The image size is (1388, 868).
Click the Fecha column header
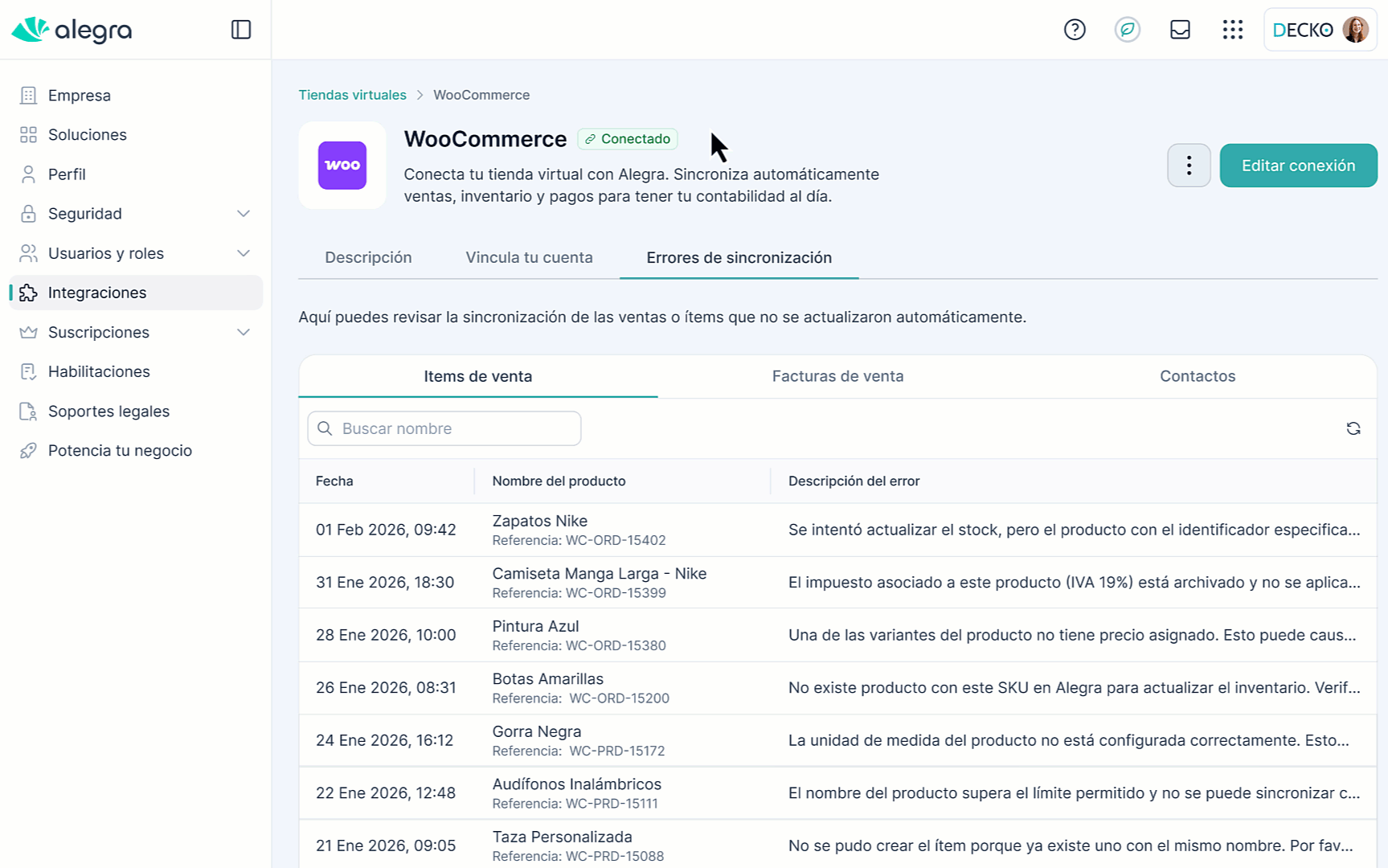334,481
